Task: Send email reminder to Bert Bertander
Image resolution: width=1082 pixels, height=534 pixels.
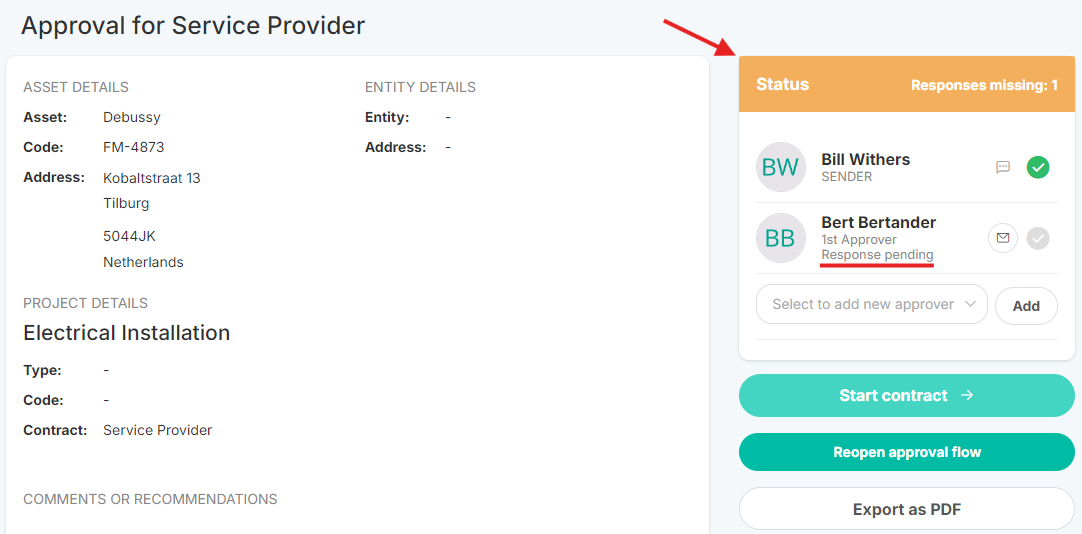Action: [x=1003, y=238]
